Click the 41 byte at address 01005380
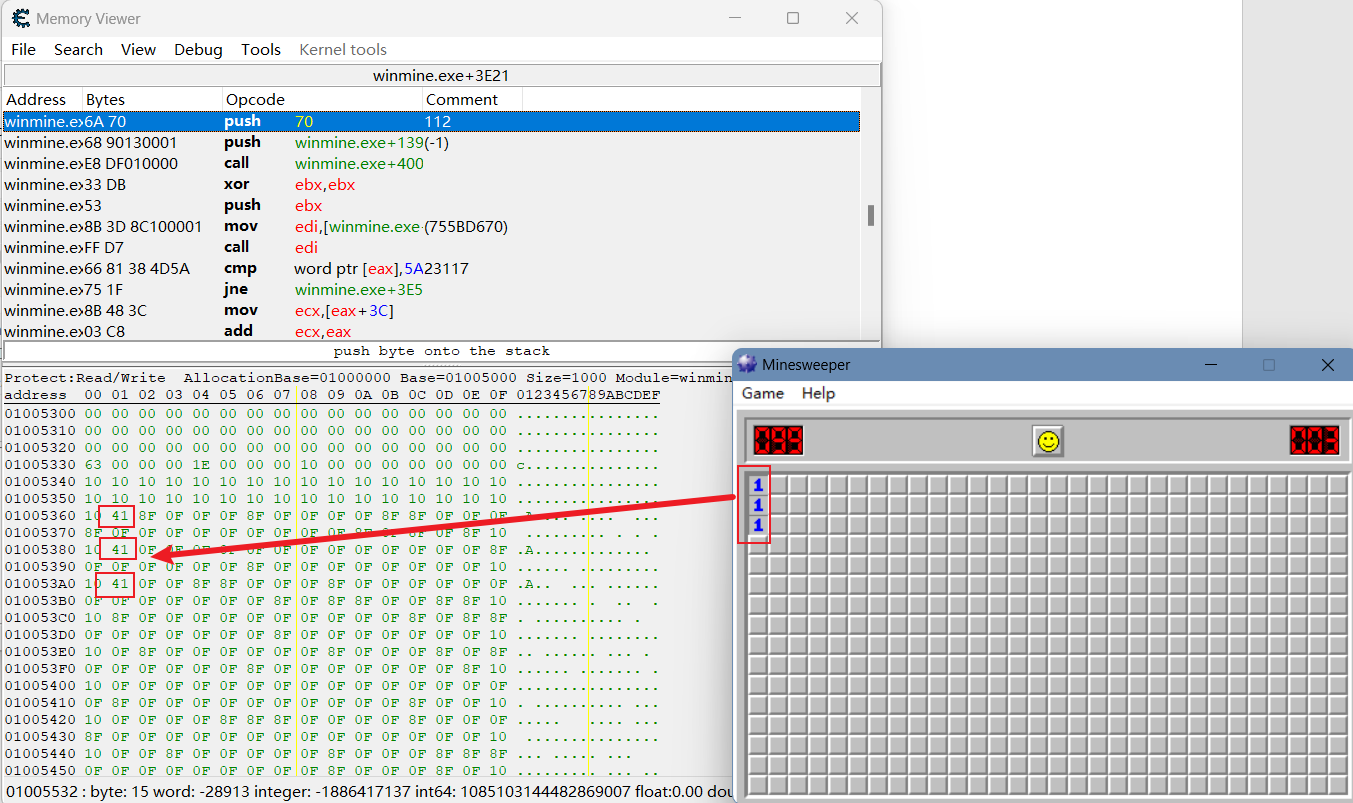Image resolution: width=1353 pixels, height=803 pixels. [x=118, y=550]
